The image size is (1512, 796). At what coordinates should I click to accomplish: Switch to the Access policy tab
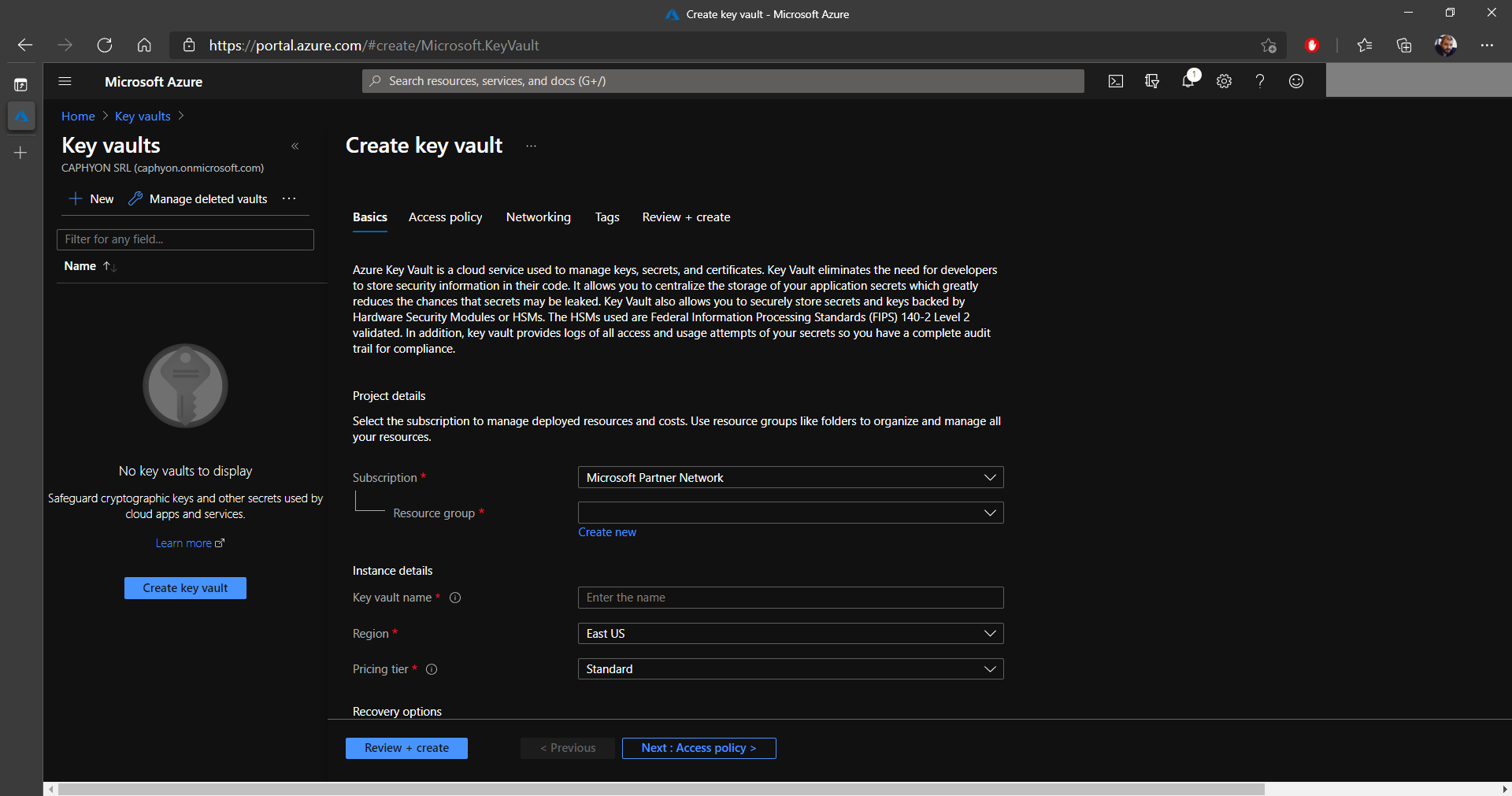445,217
